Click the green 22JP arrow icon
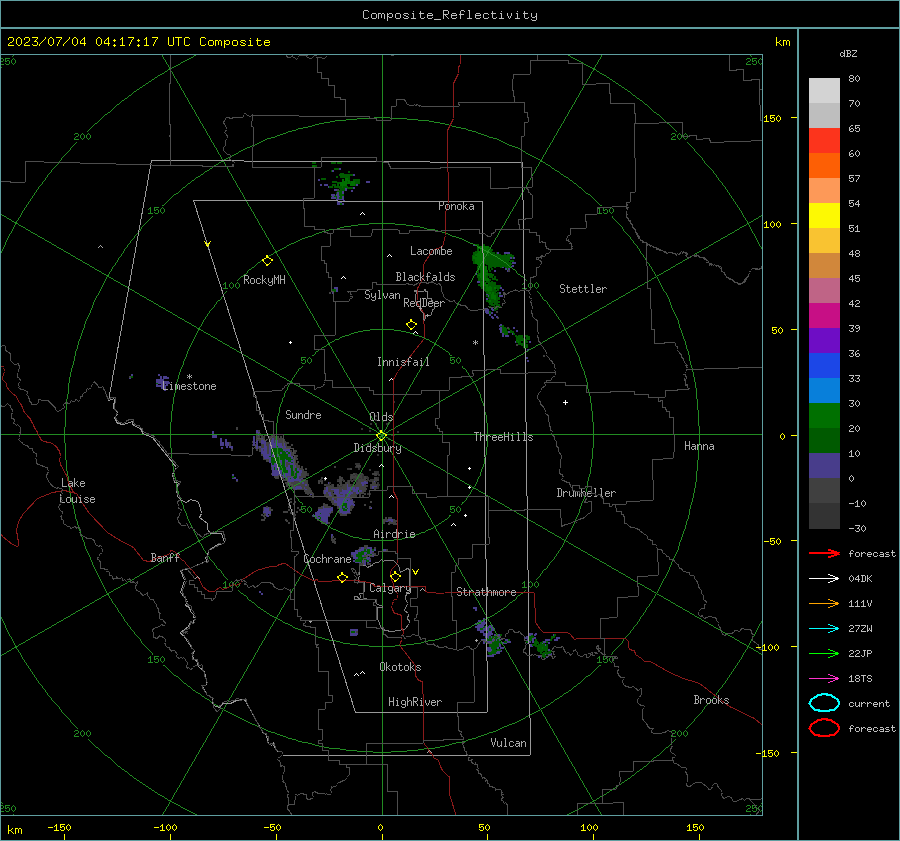This screenshot has height=841, width=900. coord(824,653)
